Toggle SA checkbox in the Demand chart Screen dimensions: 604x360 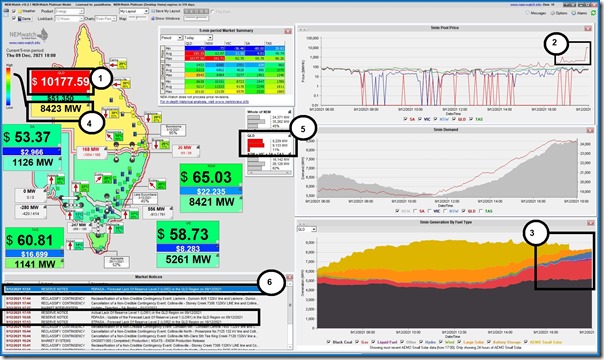click(x=415, y=211)
